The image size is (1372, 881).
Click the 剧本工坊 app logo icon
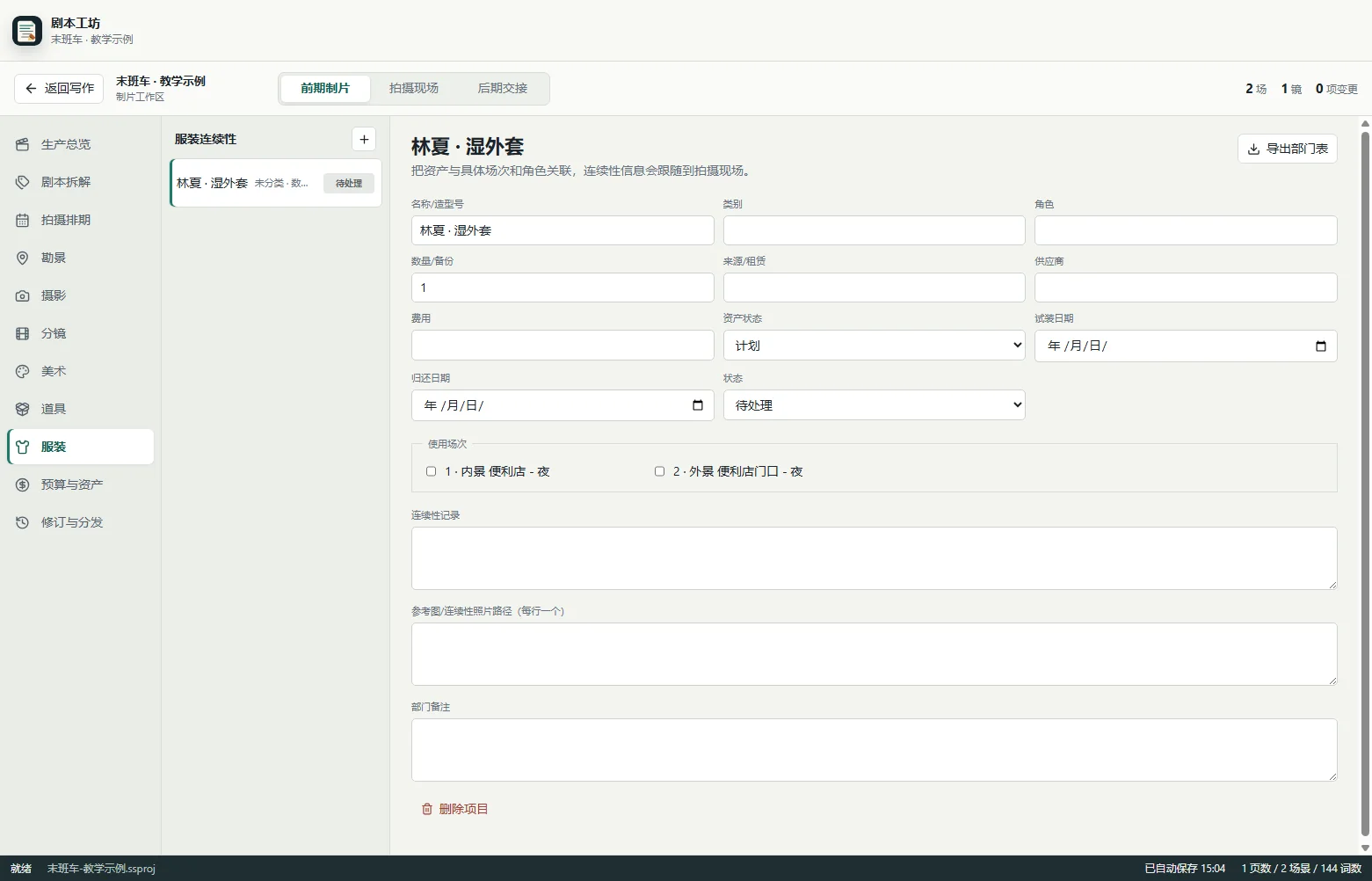coord(27,31)
